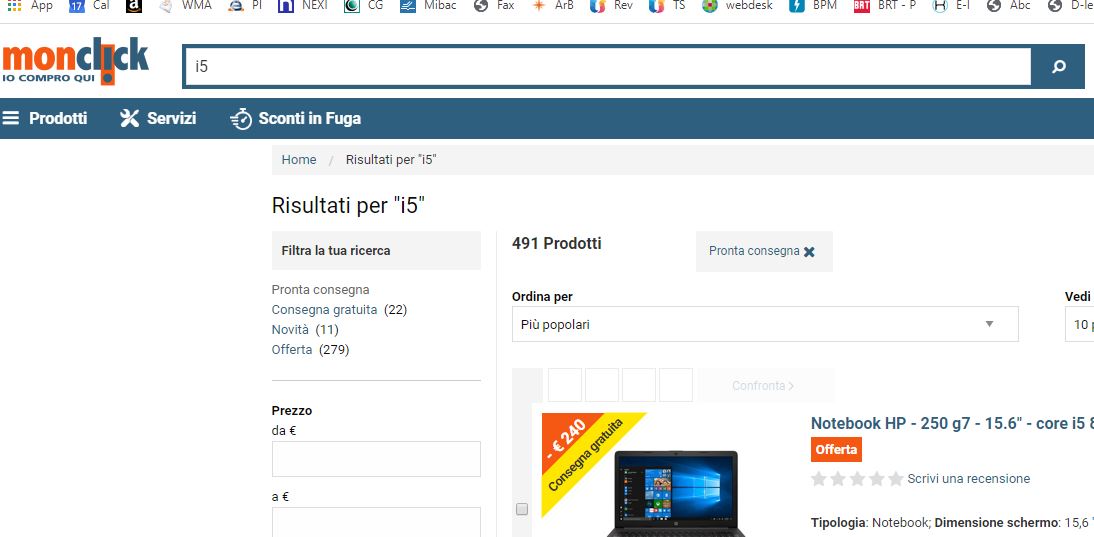Open the HP notebook product image
Screen dimensions: 1094x537
676,494
